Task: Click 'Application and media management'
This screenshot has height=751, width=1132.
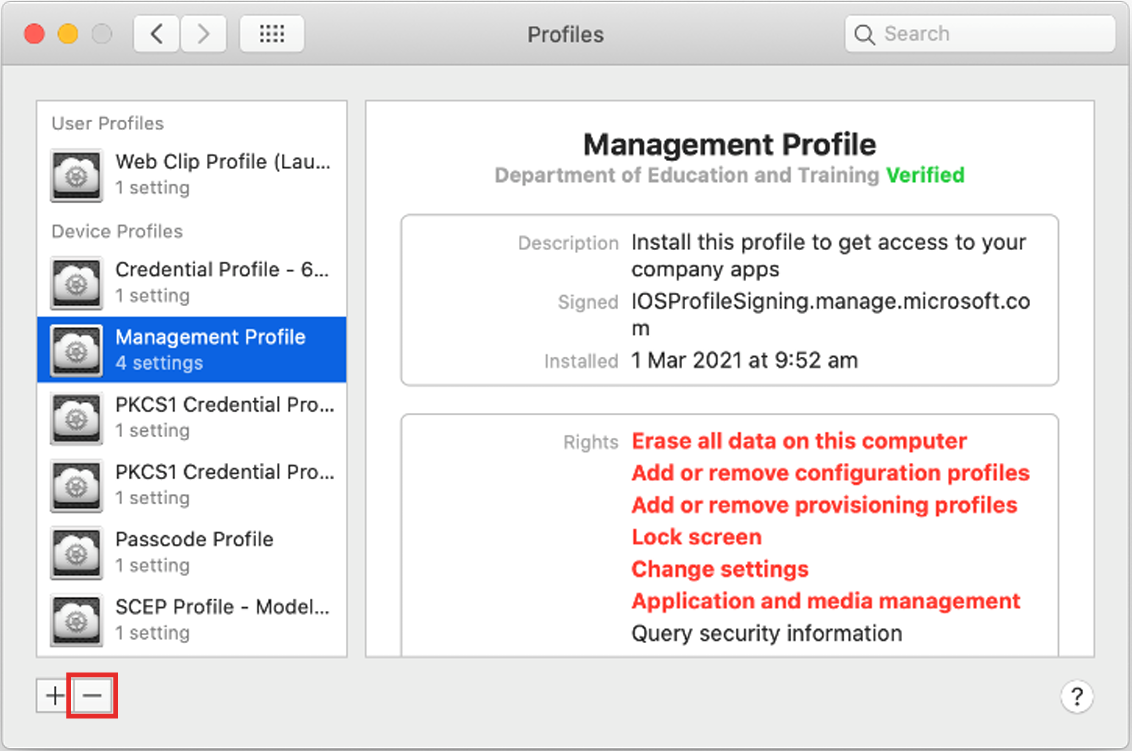Action: [826, 601]
